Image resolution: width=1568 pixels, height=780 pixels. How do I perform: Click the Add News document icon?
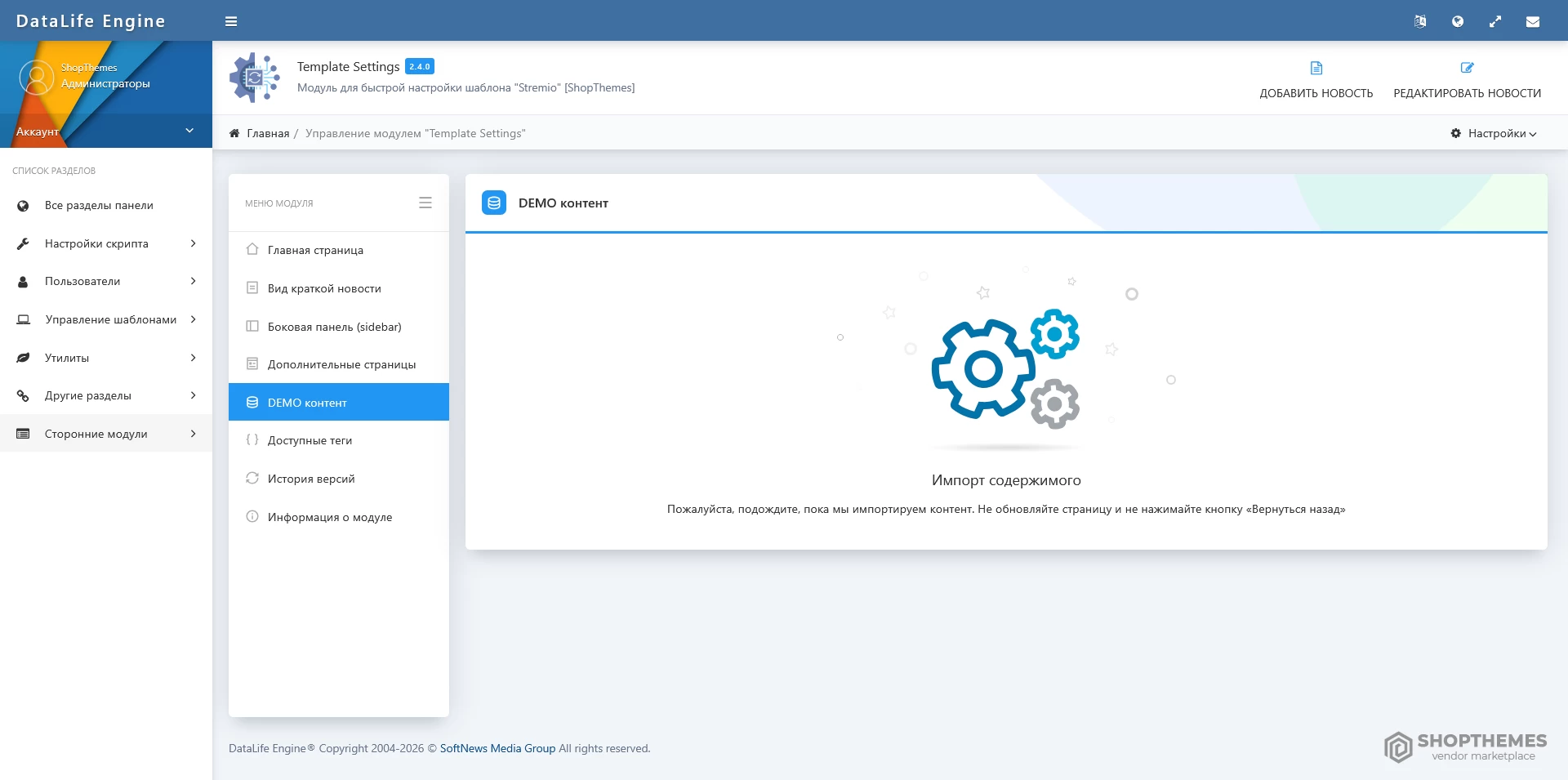(x=1316, y=68)
